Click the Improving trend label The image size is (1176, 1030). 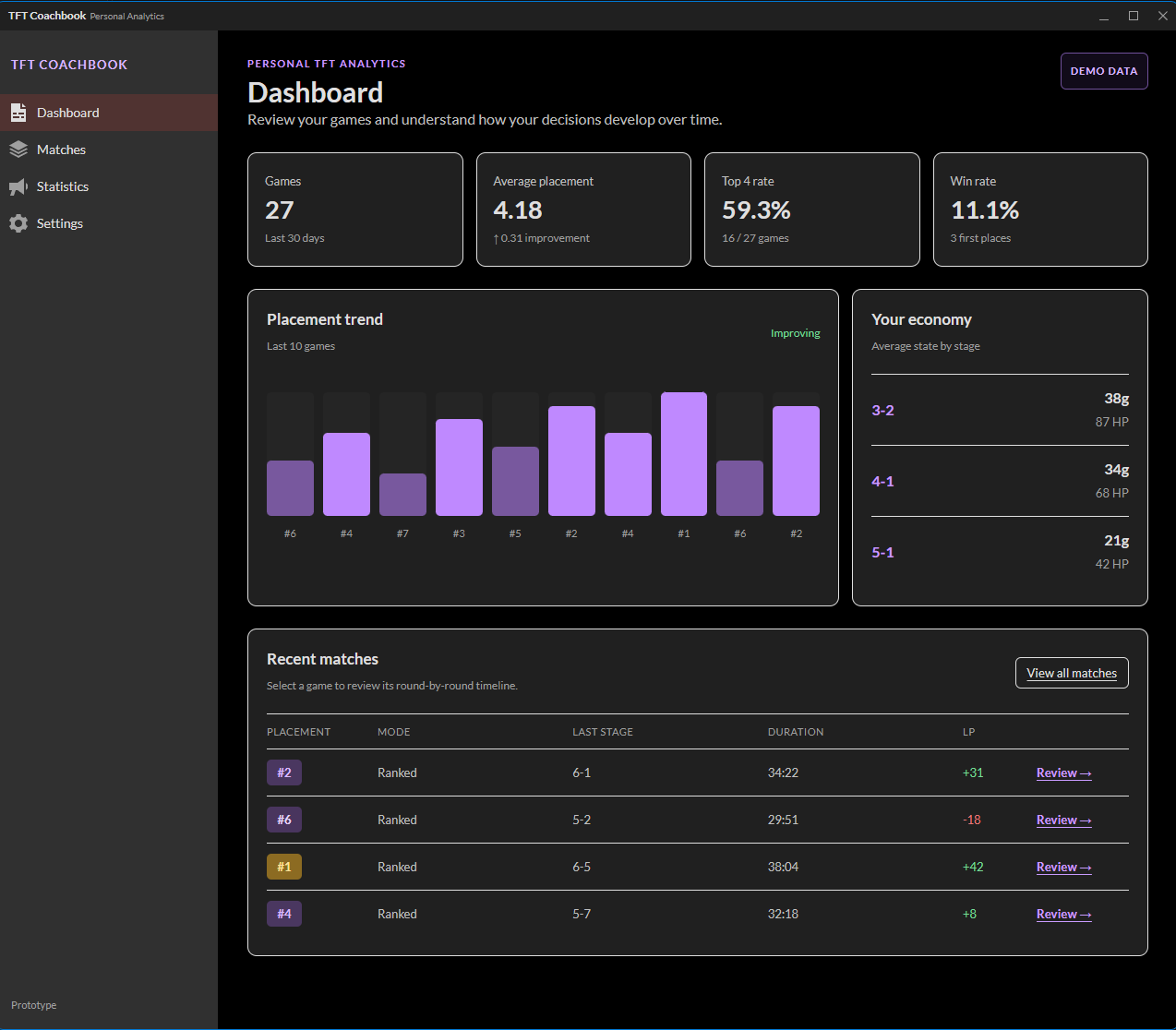tap(796, 333)
